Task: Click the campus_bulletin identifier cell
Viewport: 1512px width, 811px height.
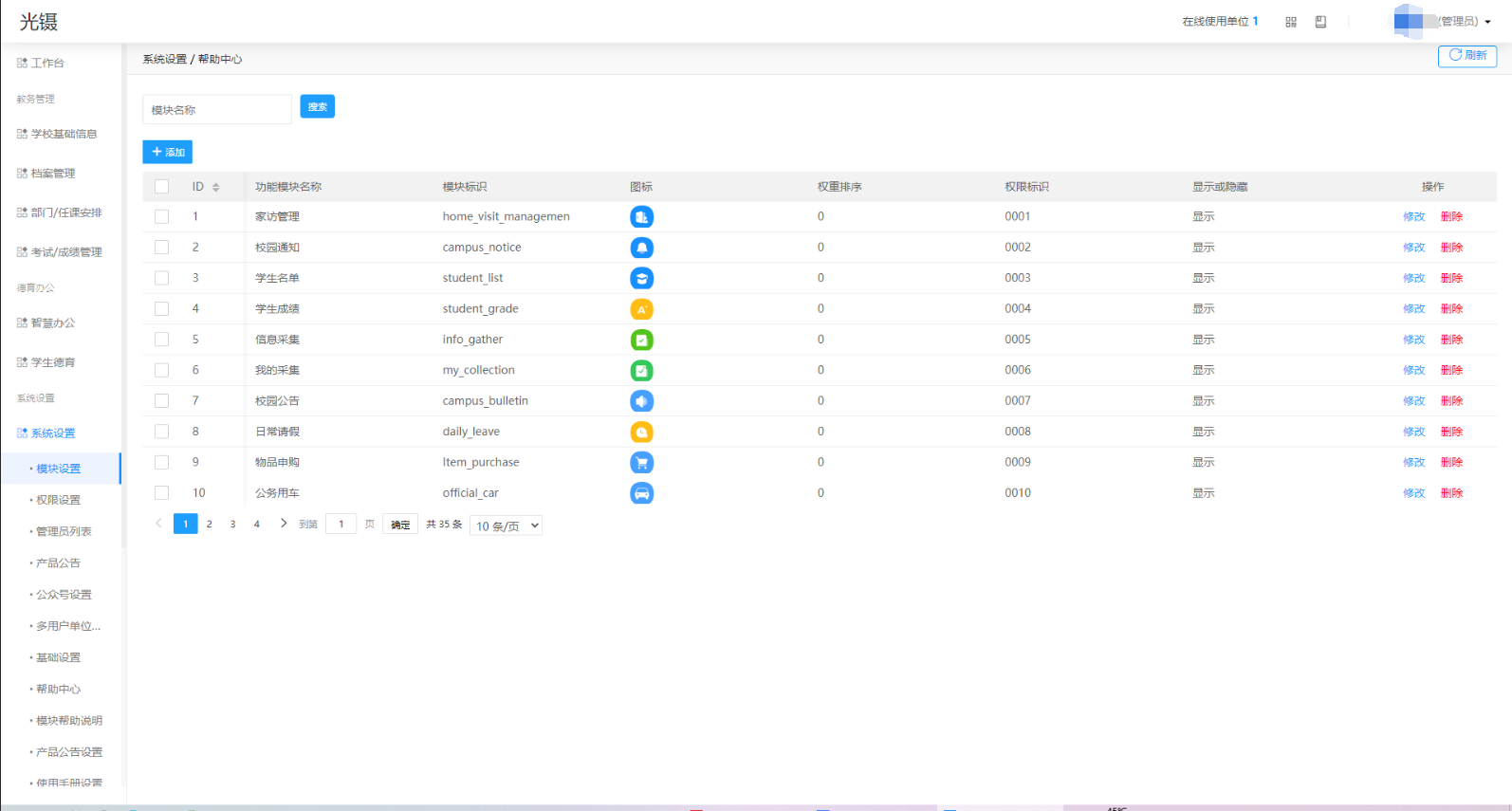Action: (x=486, y=401)
